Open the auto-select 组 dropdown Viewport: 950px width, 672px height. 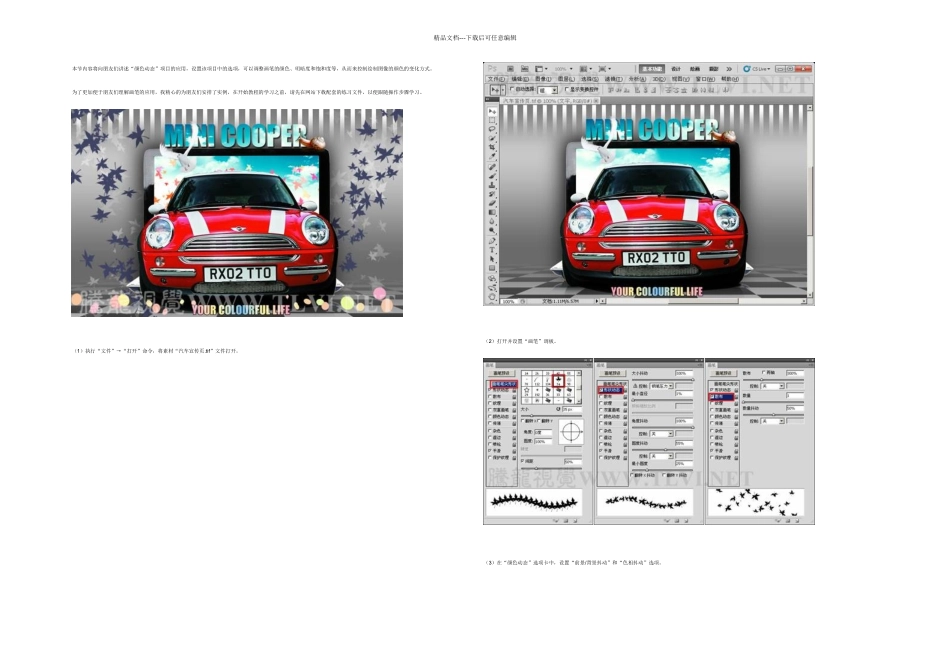coord(547,90)
